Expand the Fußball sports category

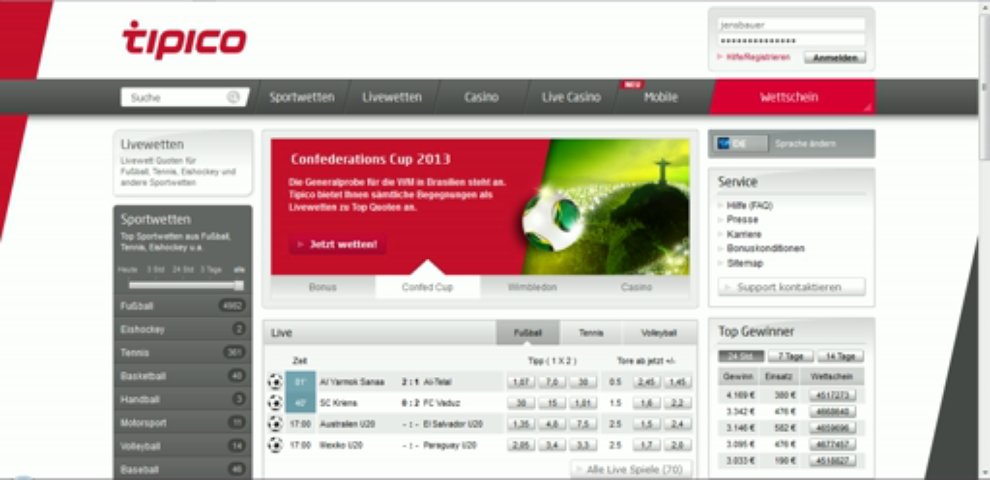tap(182, 306)
